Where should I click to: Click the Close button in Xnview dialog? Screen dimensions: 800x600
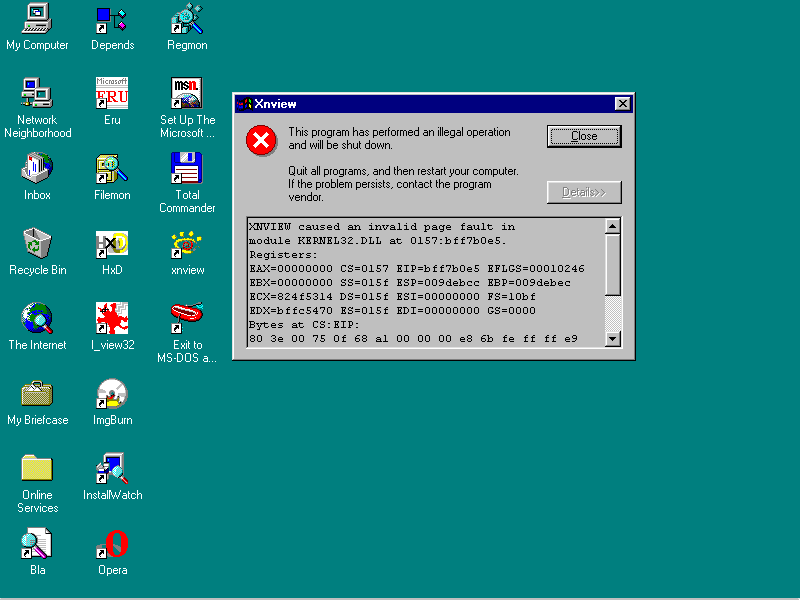pos(584,136)
